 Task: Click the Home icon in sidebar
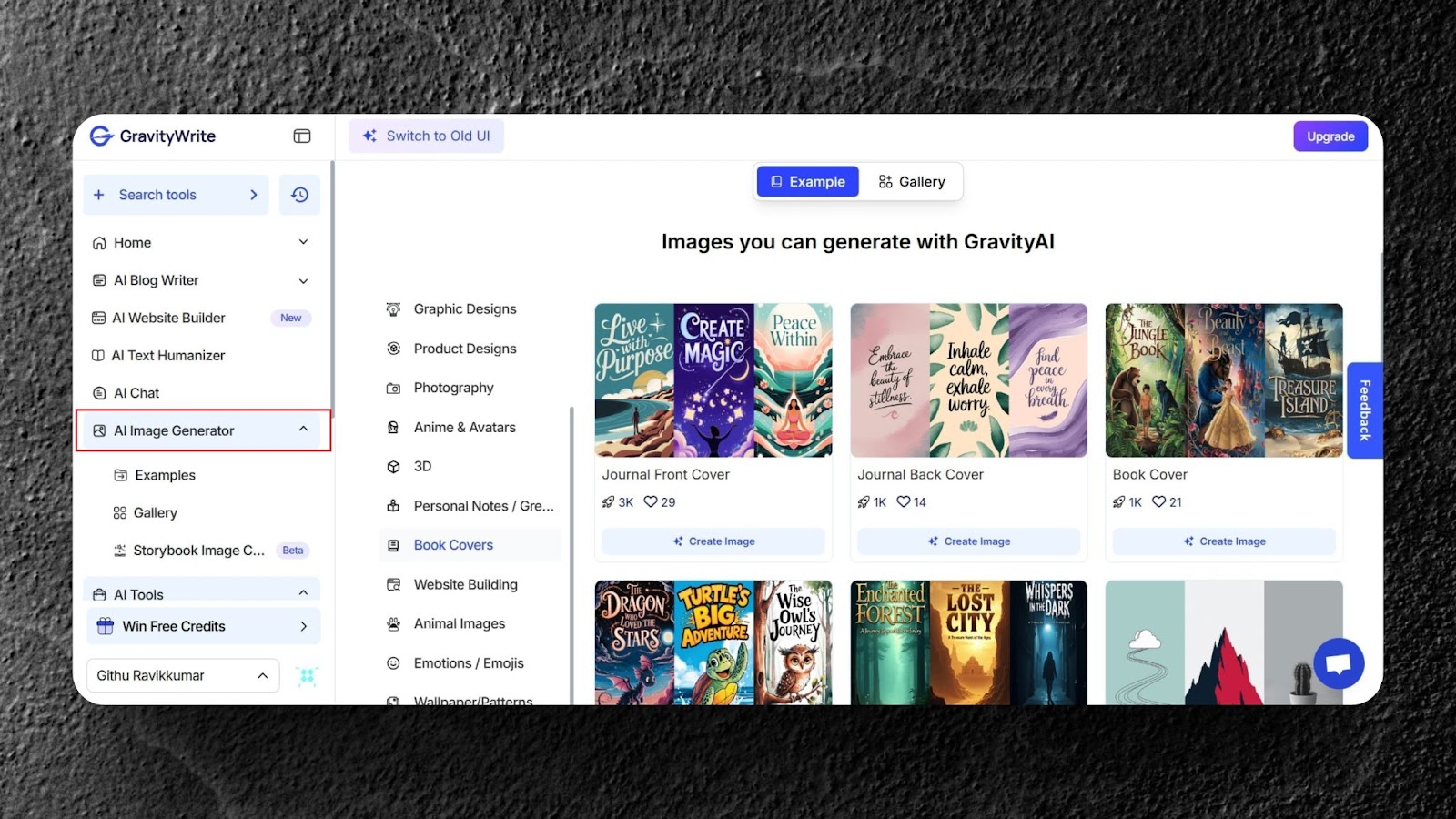click(99, 243)
